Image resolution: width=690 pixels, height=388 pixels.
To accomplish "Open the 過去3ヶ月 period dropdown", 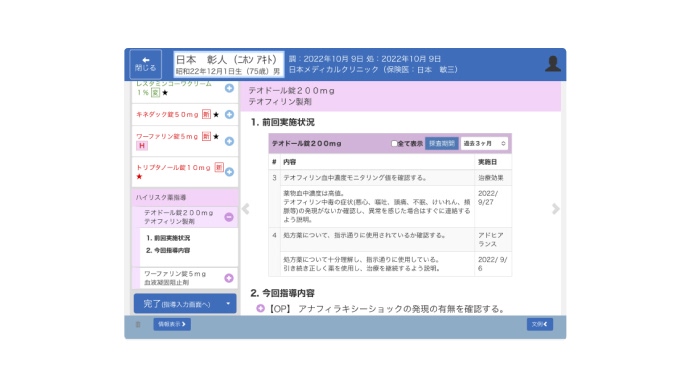I will coord(484,143).
